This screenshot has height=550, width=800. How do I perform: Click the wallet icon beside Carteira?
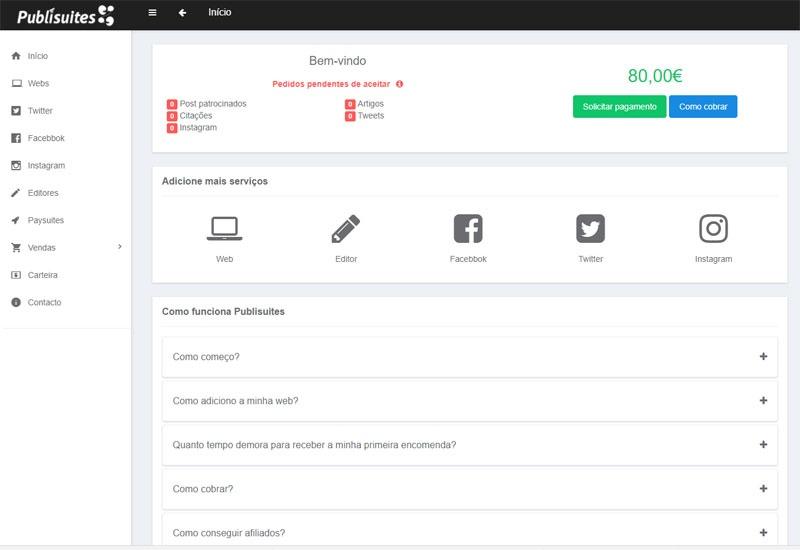16,275
